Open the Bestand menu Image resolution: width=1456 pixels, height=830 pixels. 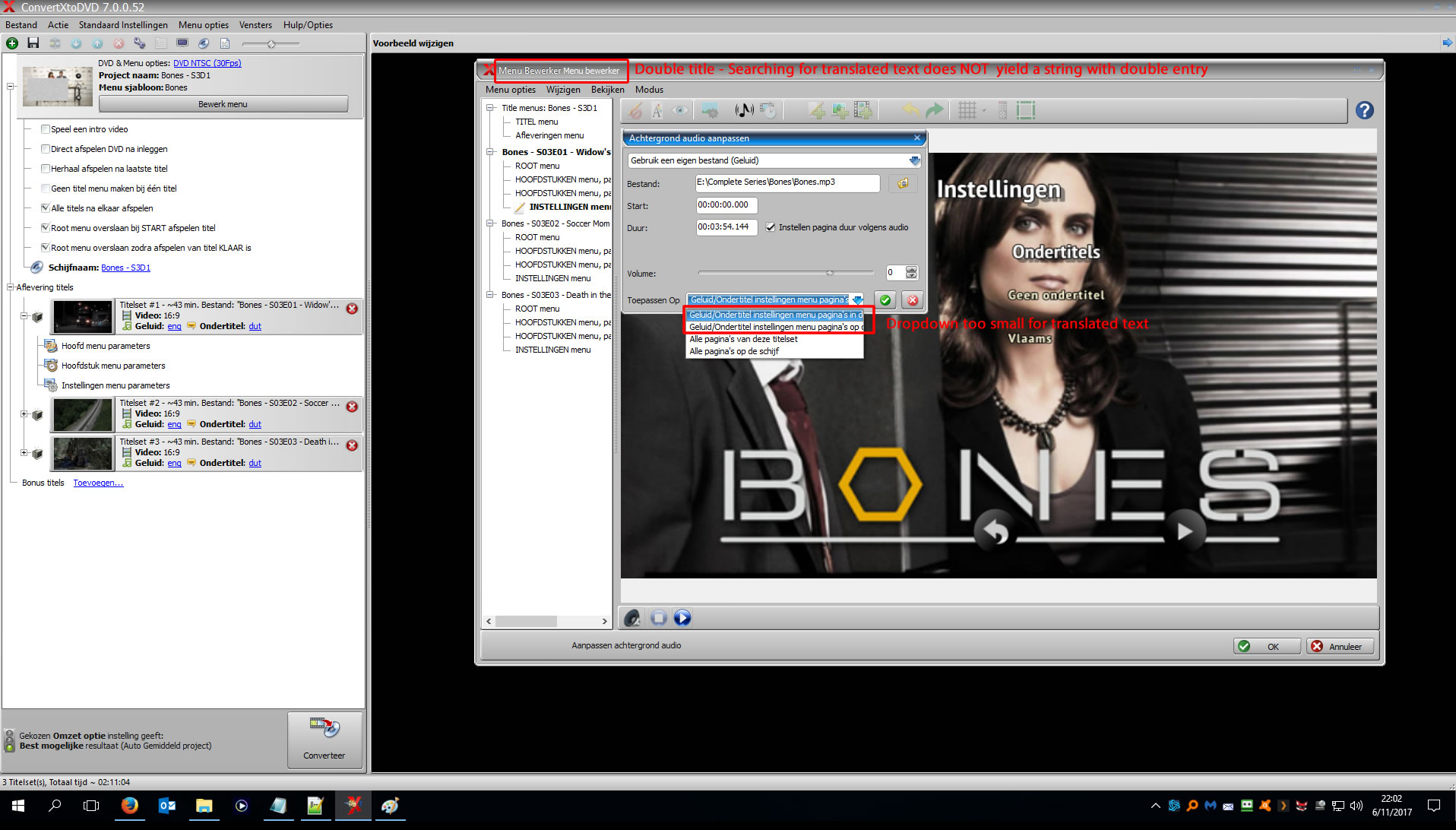pyautogui.click(x=21, y=25)
